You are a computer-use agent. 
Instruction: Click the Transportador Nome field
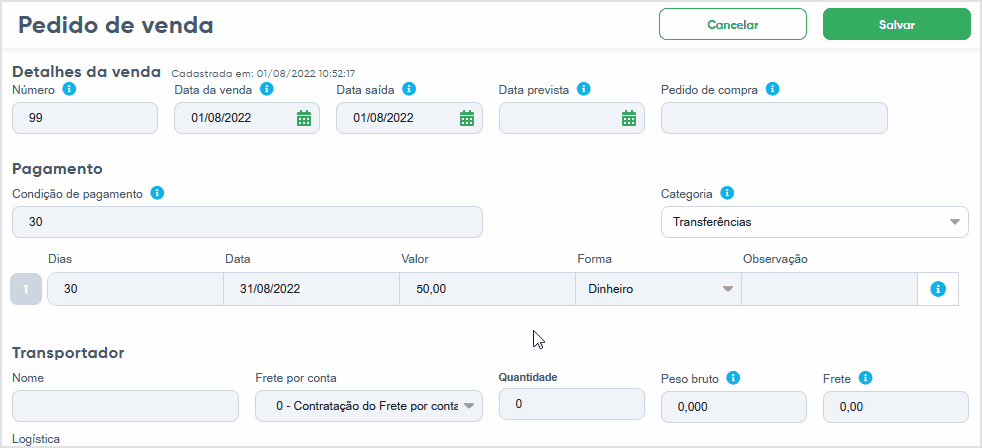[125, 406]
